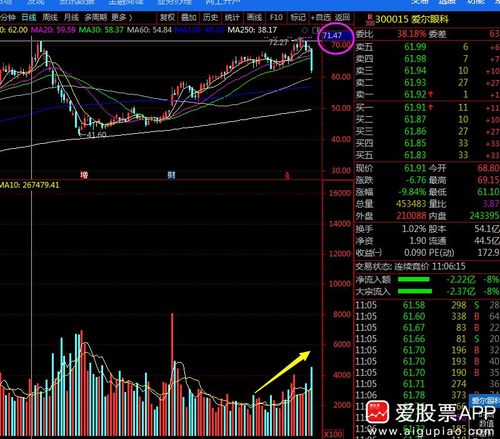This screenshot has width=500, height=439.
Task: Click the 增 marker on the chart timeline
Action: (84, 175)
